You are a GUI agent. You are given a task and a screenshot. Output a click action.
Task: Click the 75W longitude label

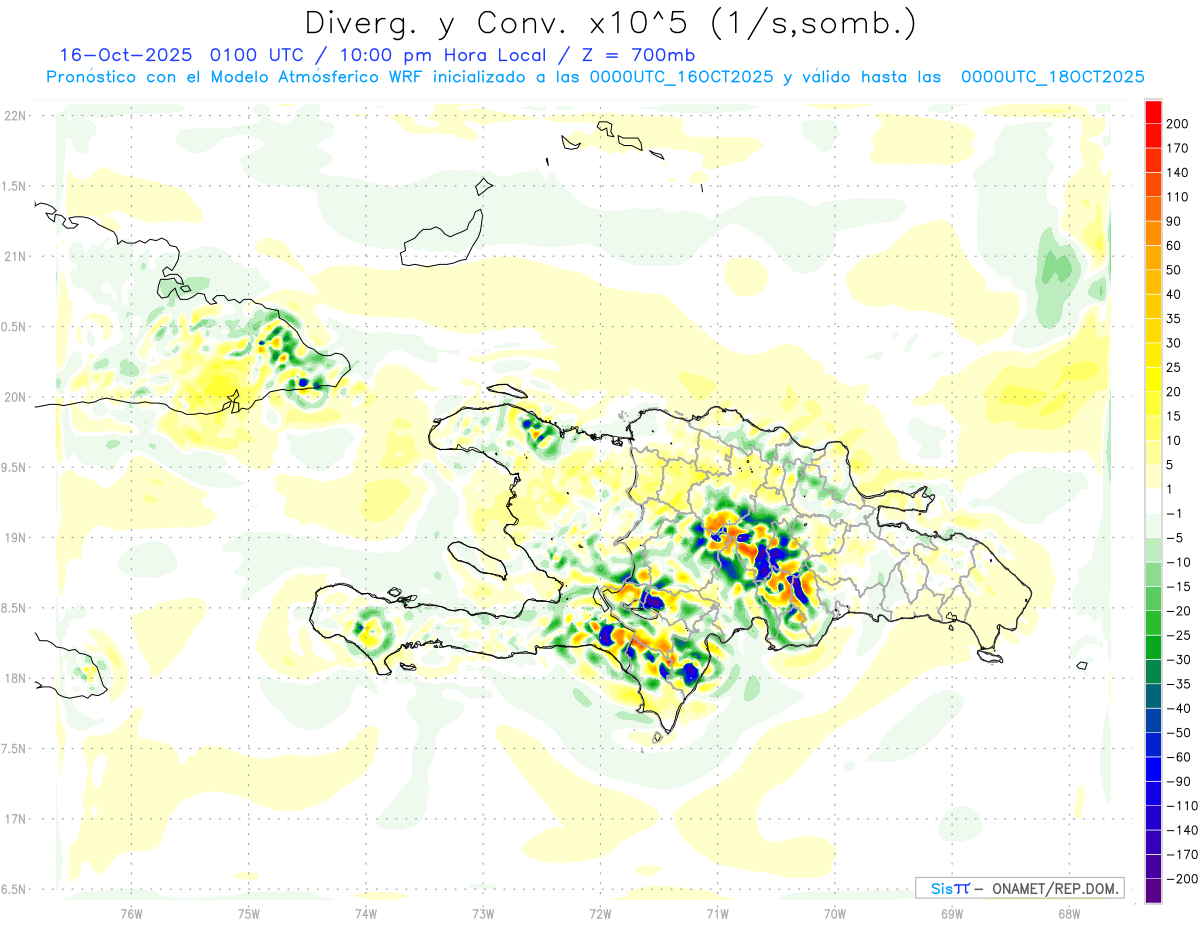[248, 914]
